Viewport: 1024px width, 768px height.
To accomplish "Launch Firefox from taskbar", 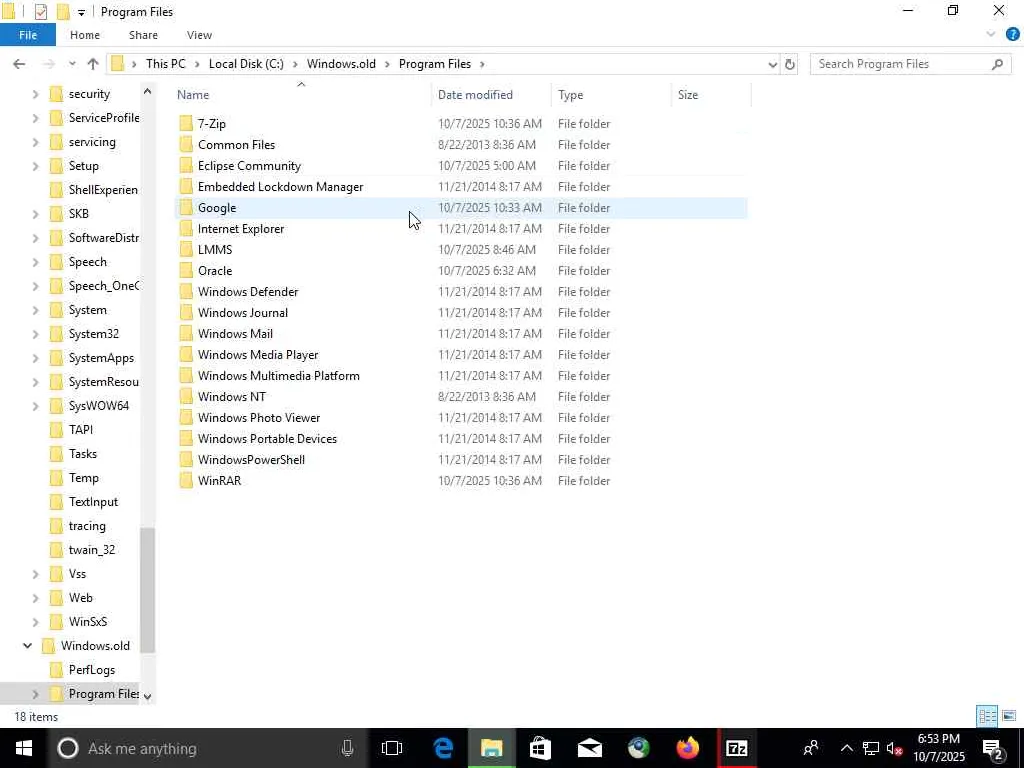I will pos(688,748).
